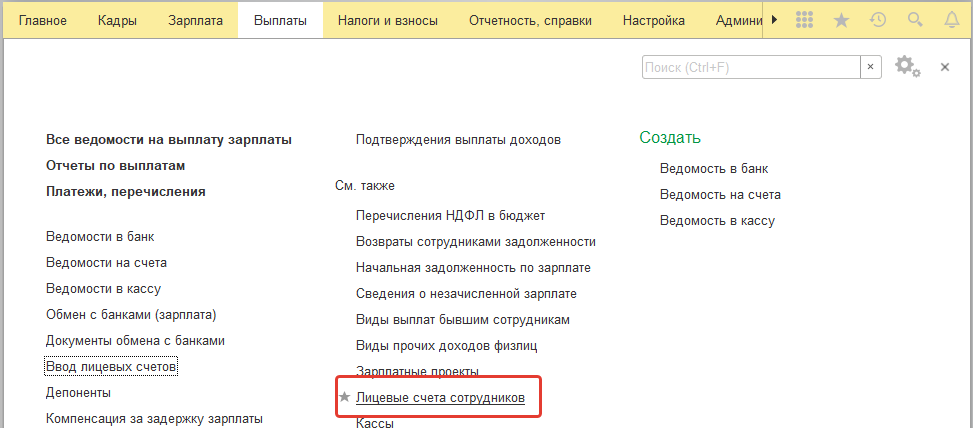This screenshot has height=428, width=973.
Task: Open Все ведомости на выплату зарплаты
Action: click(169, 140)
